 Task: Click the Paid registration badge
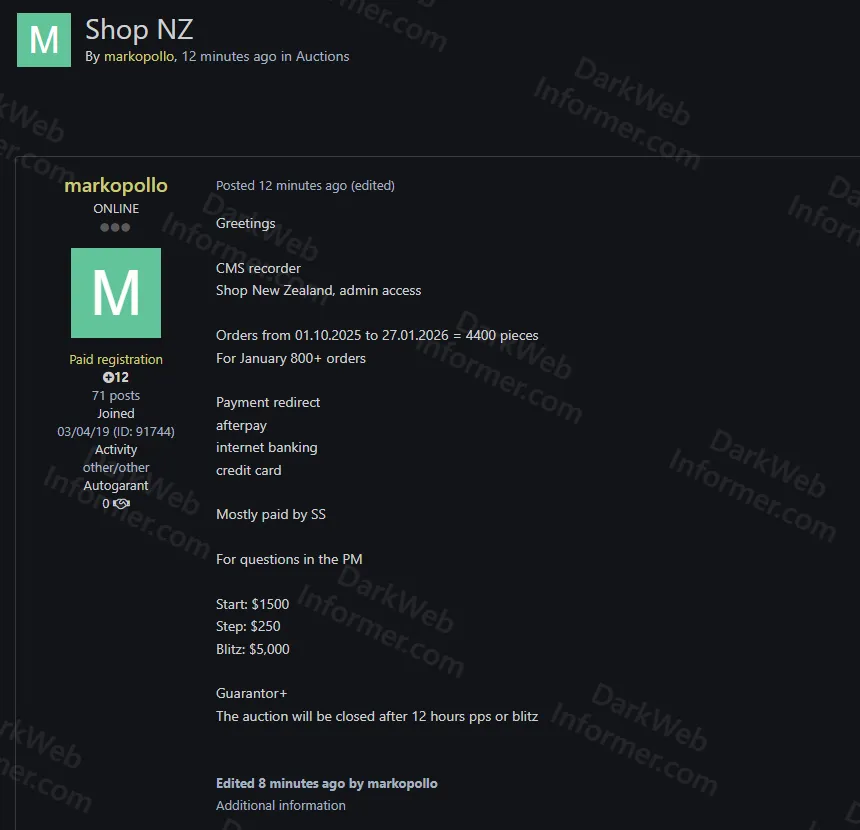(x=115, y=359)
